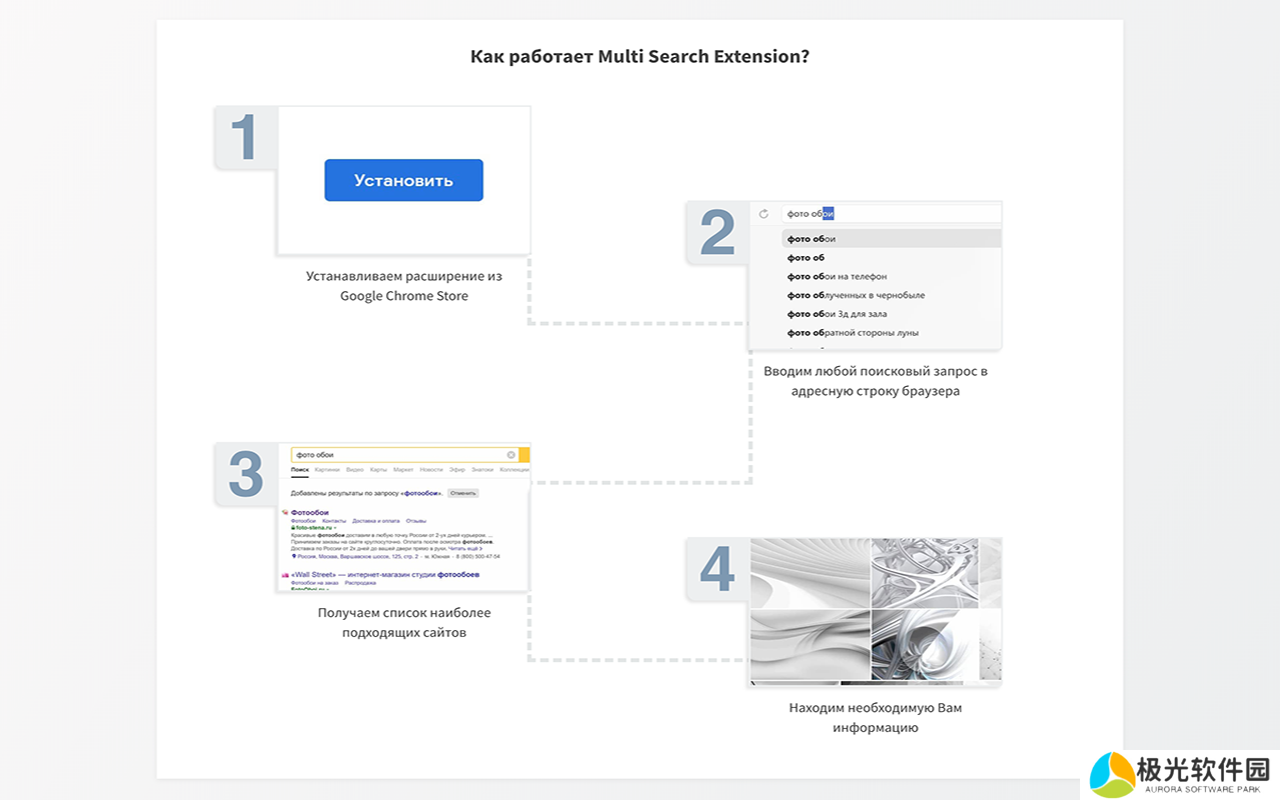Click the step number 3 badge
The width and height of the screenshot is (1280, 800).
246,474
